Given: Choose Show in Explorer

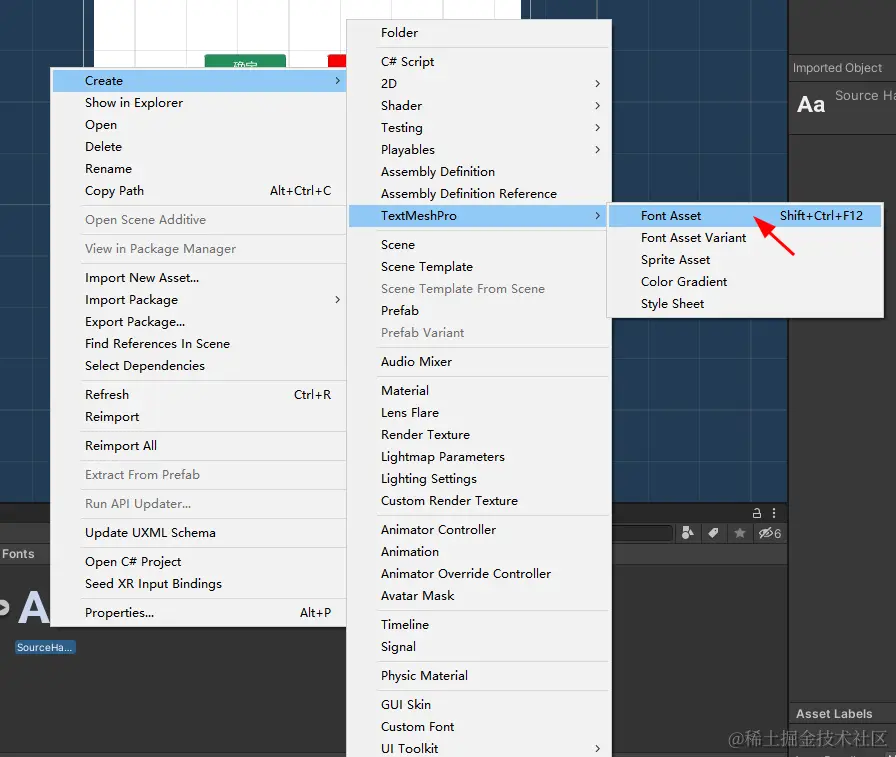Looking at the screenshot, I should click(199, 103).
